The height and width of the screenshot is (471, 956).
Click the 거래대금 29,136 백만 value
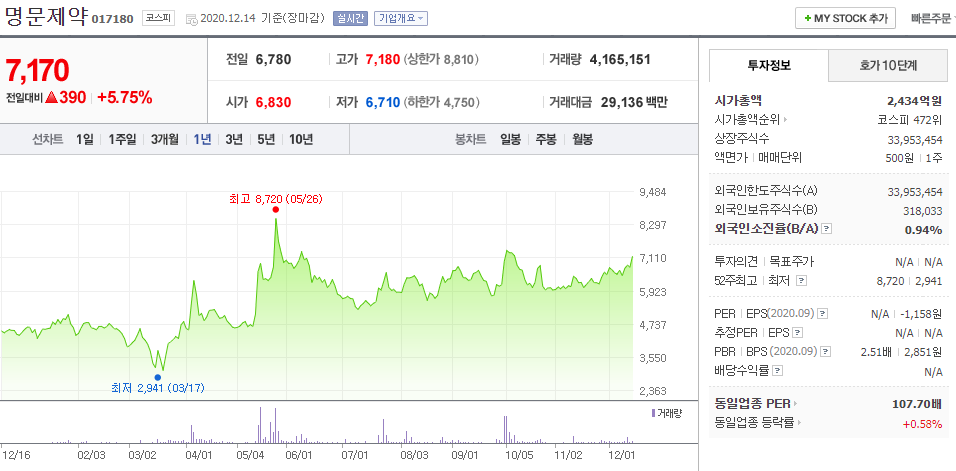(634, 102)
